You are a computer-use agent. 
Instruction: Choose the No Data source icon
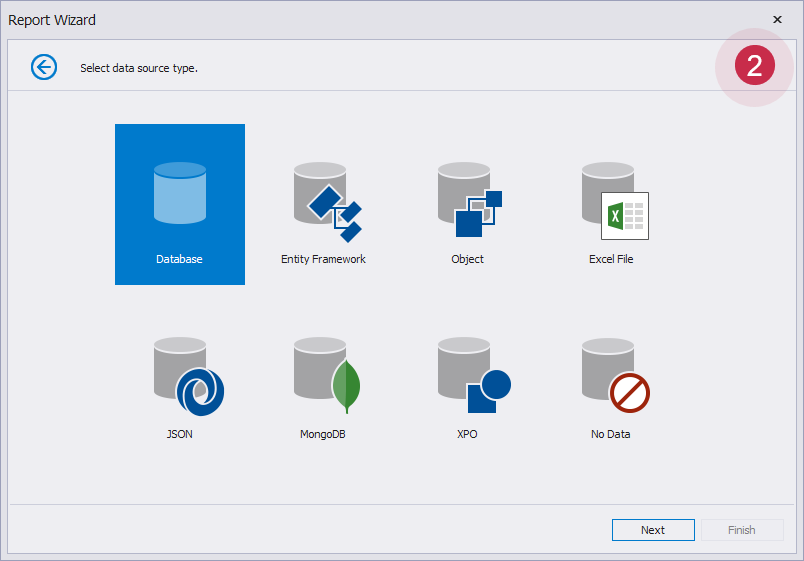(x=615, y=375)
